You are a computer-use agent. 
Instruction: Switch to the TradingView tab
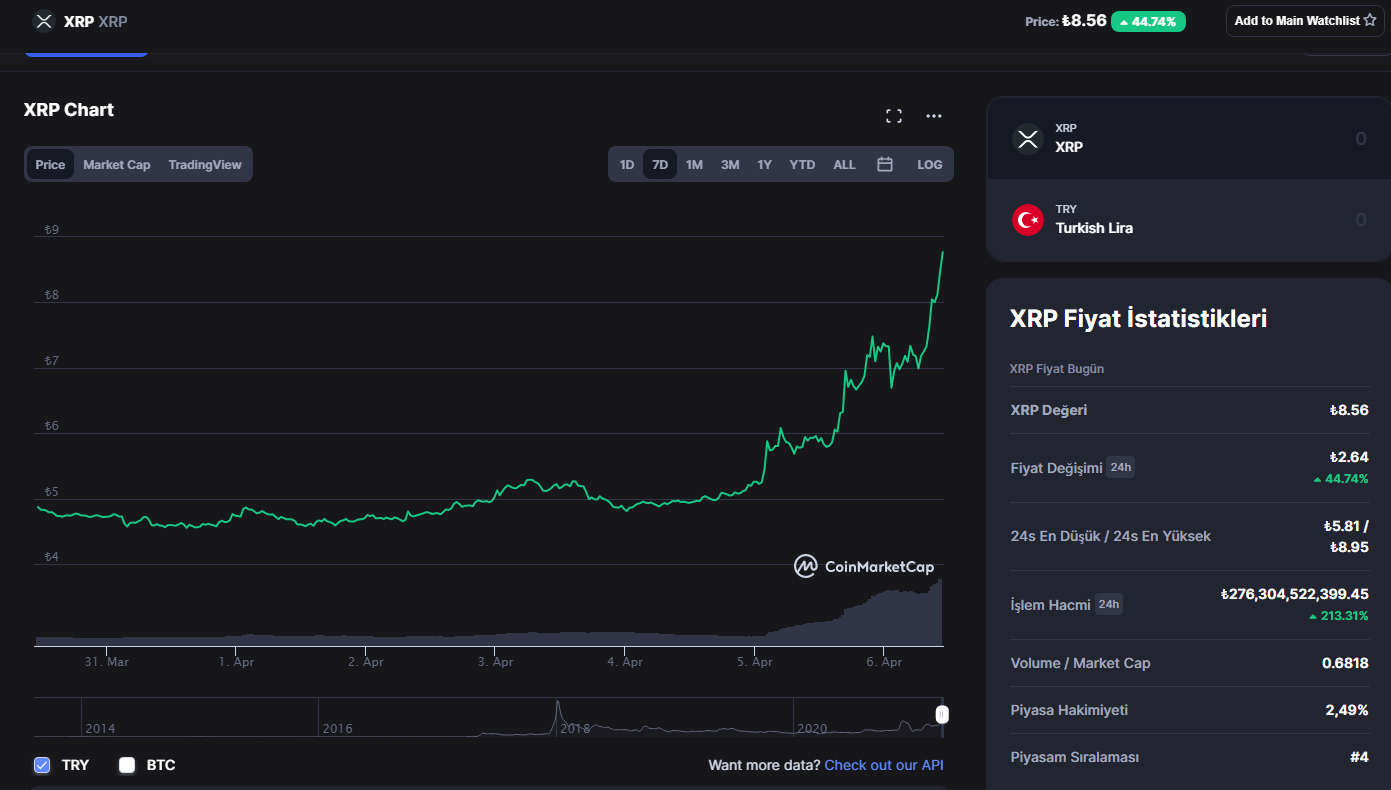tap(205, 164)
